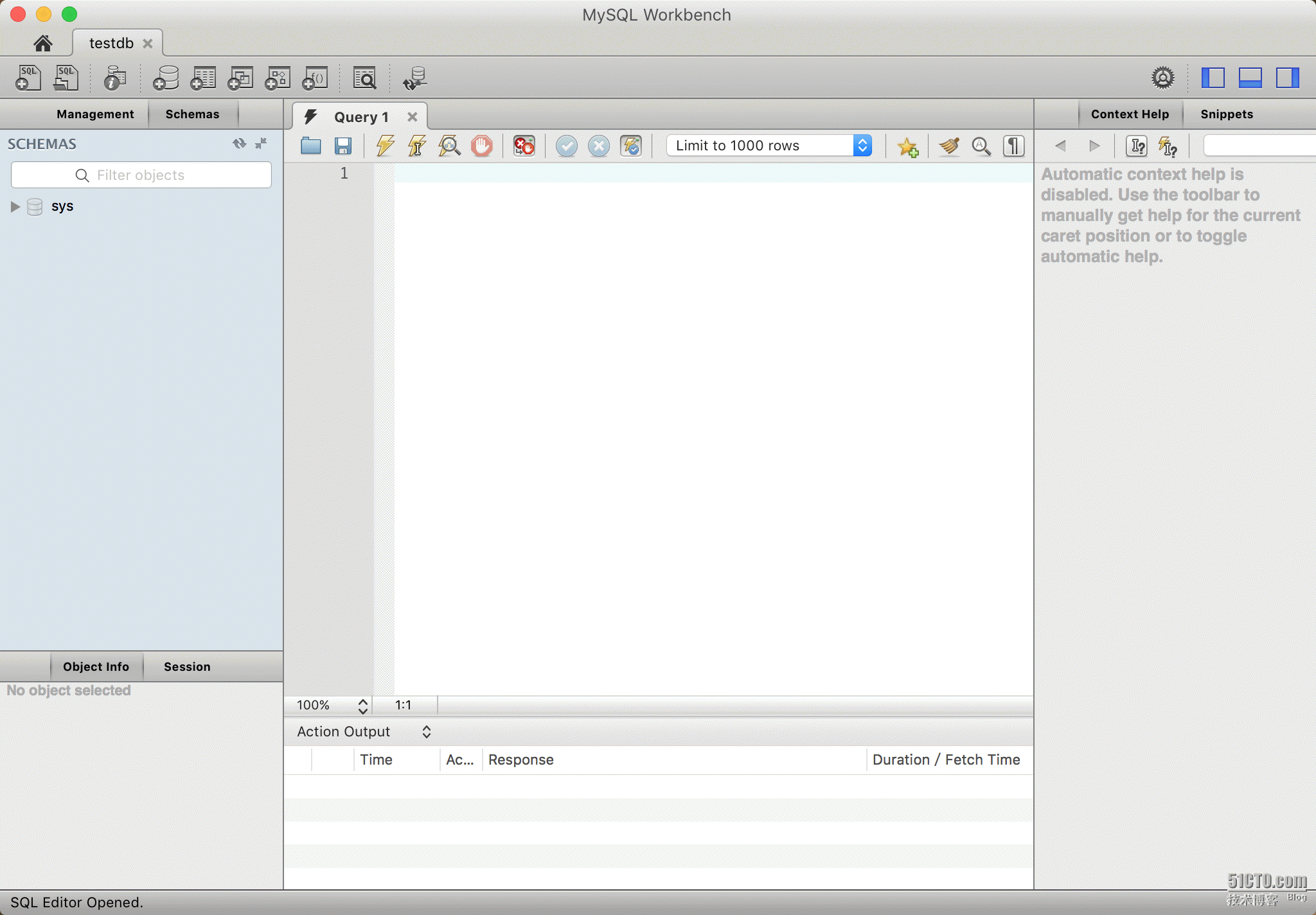Toggle the left sidebar panel

(x=1213, y=78)
